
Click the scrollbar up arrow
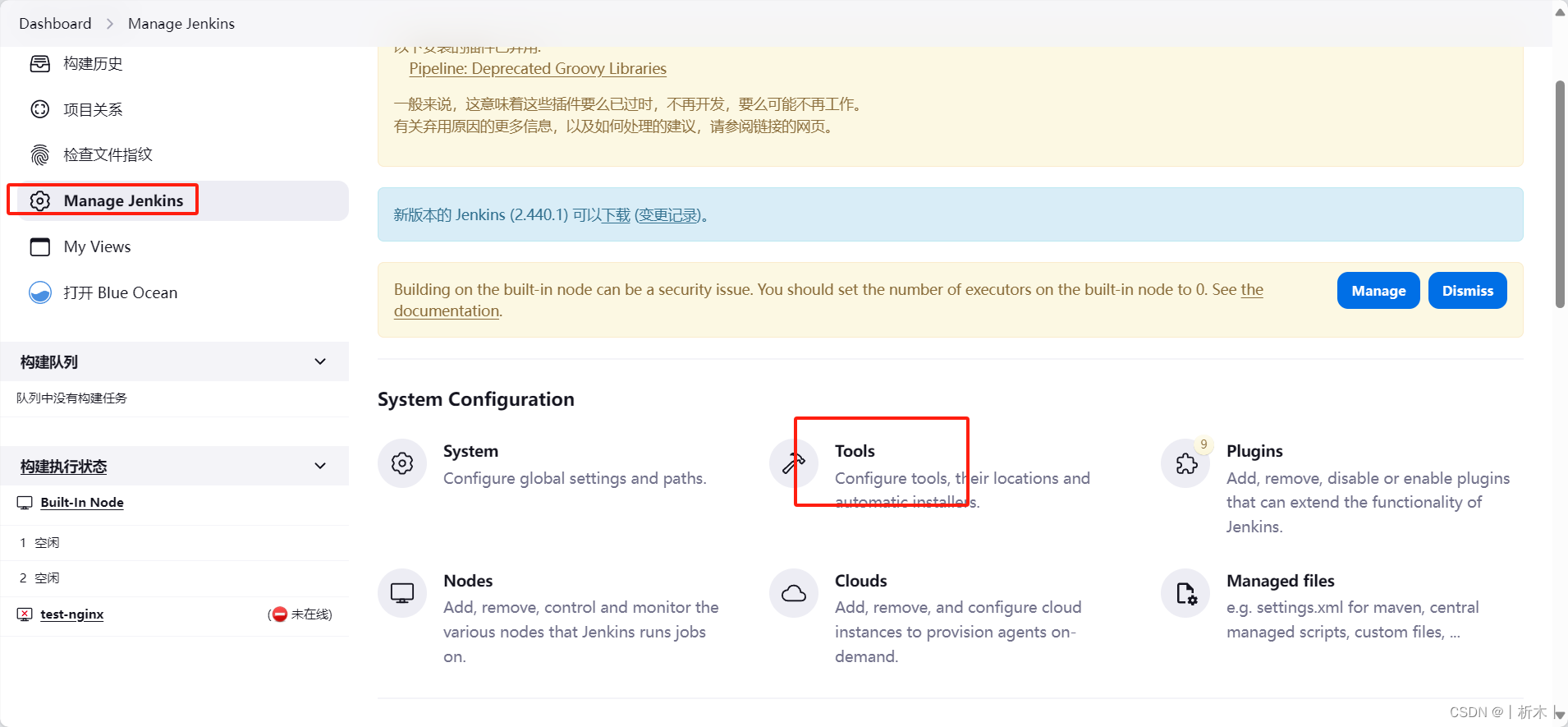point(1560,12)
